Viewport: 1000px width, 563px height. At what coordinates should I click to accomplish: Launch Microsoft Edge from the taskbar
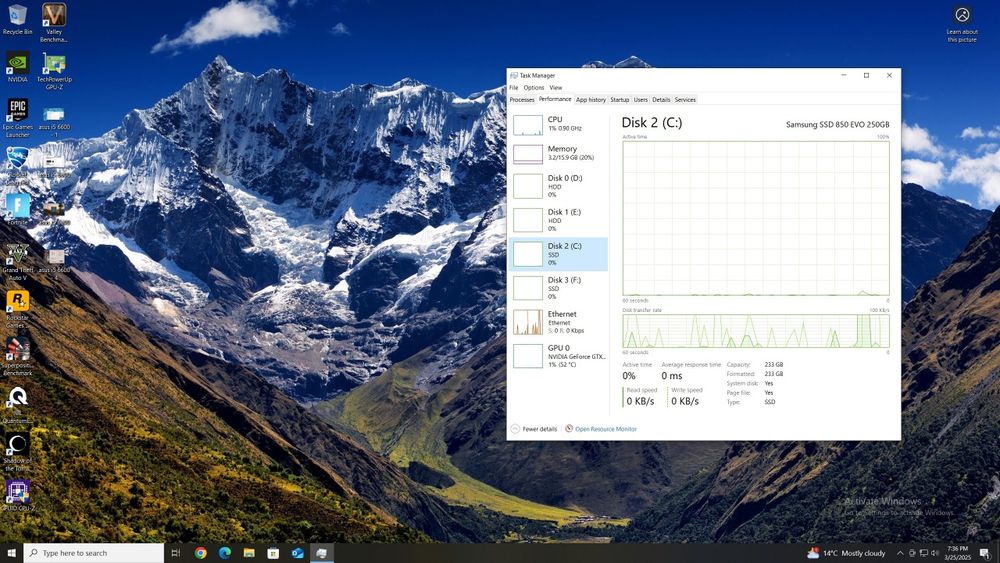[224, 553]
